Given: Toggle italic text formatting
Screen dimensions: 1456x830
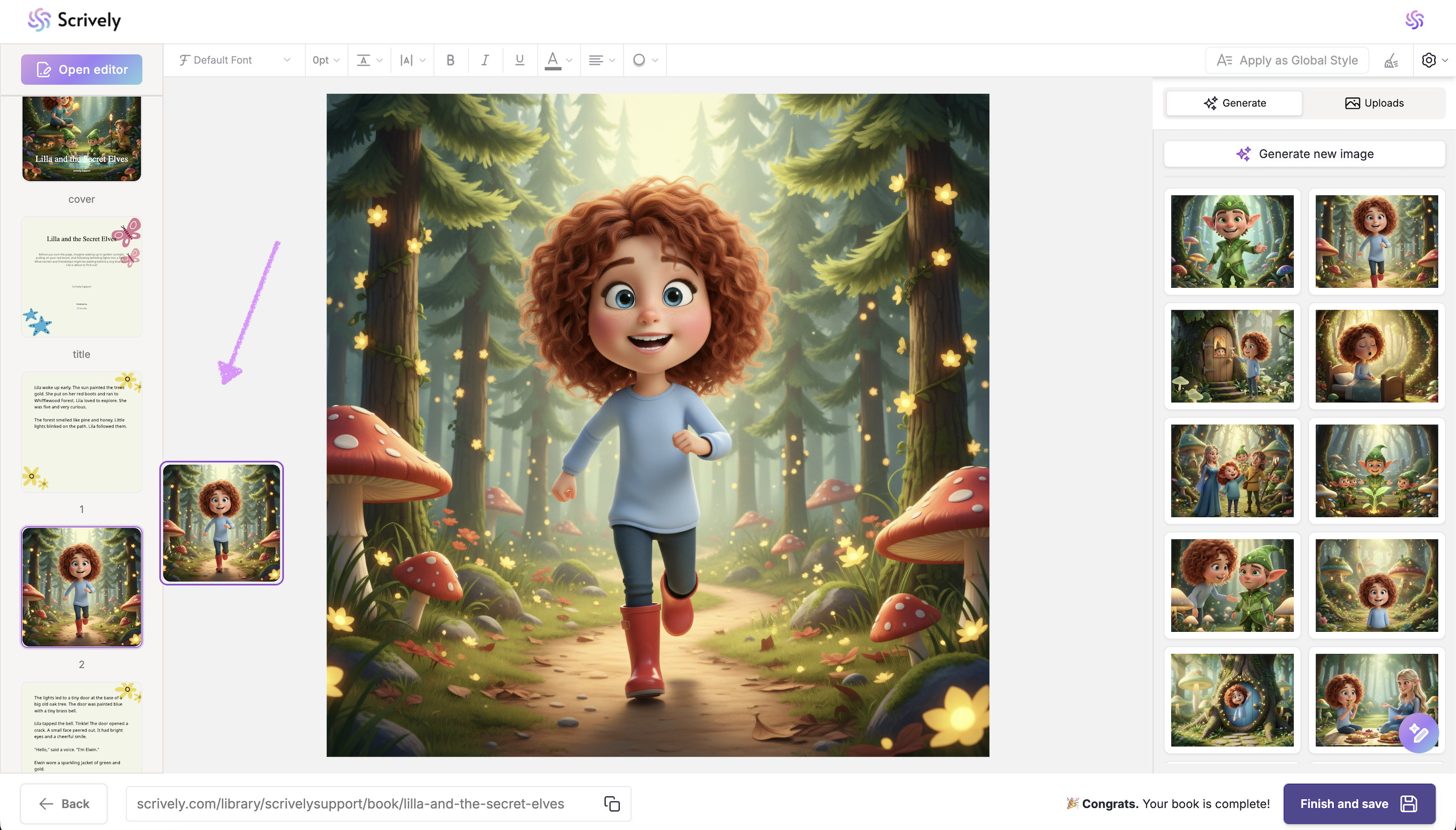Looking at the screenshot, I should (x=485, y=60).
